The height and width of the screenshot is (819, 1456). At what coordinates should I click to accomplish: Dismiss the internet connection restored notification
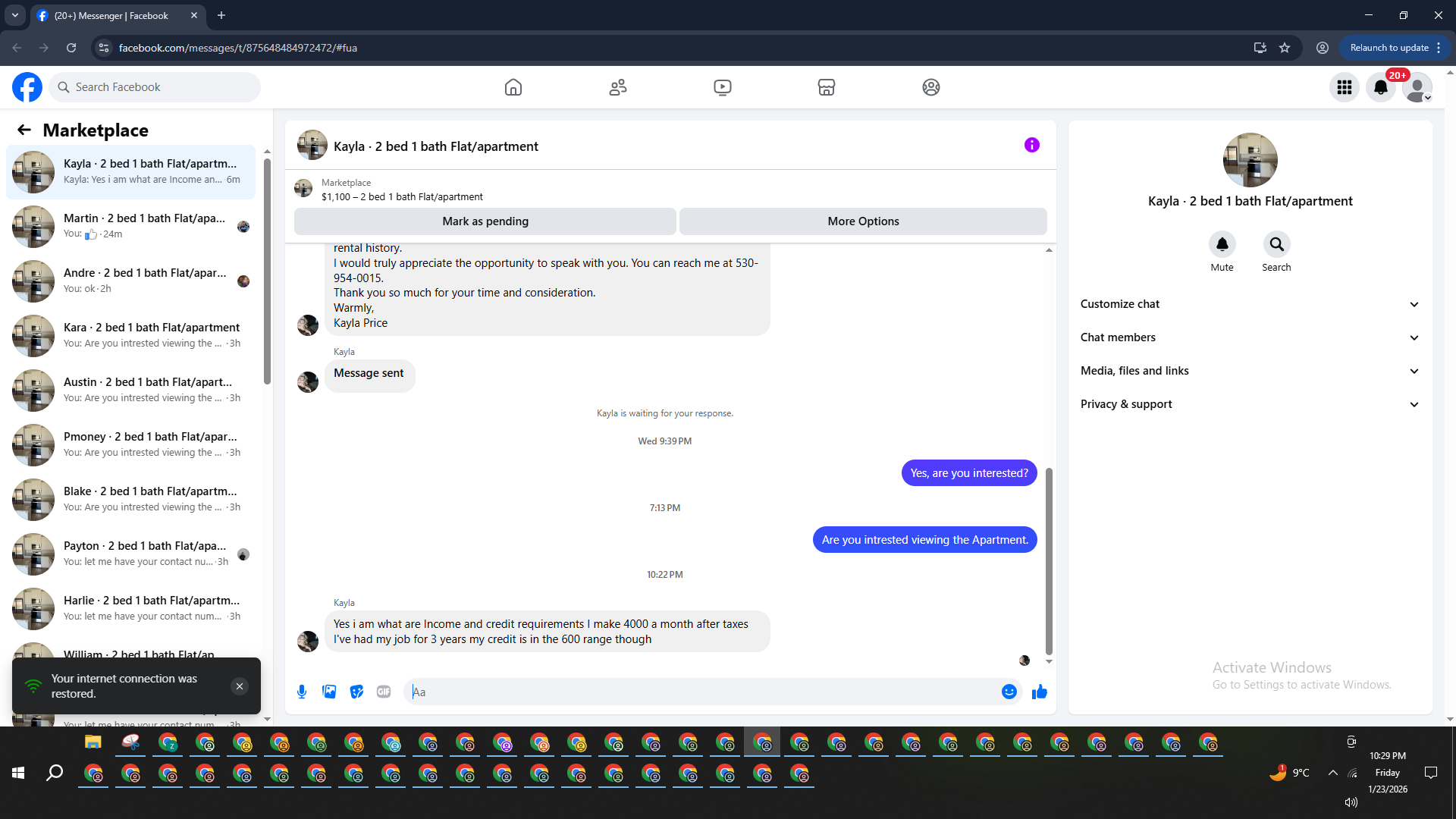(x=239, y=686)
